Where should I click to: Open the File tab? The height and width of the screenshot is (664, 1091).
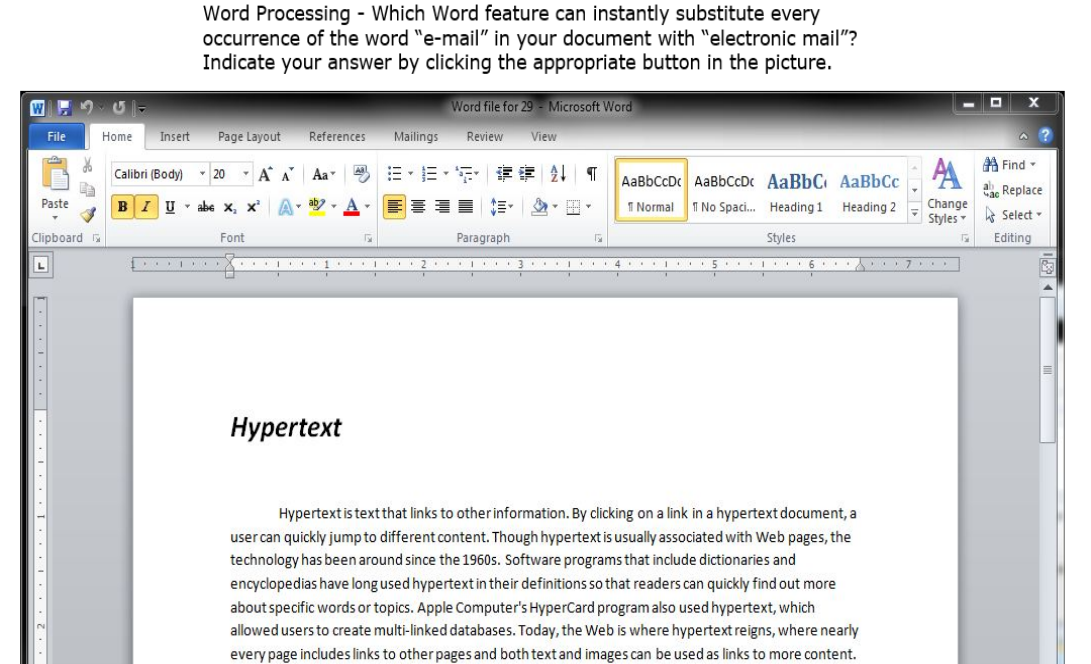[56, 136]
